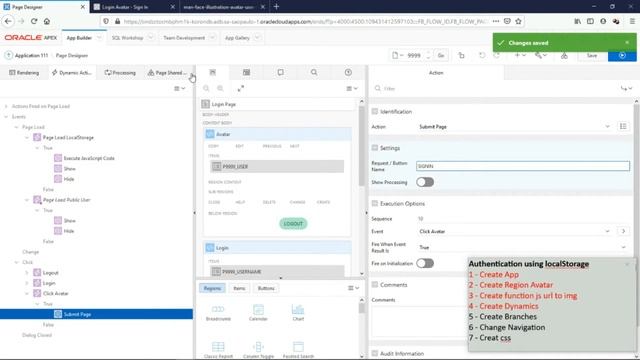Screen dimensions: 640x360
Task: Select the Regions gallery tab
Action: (212, 288)
